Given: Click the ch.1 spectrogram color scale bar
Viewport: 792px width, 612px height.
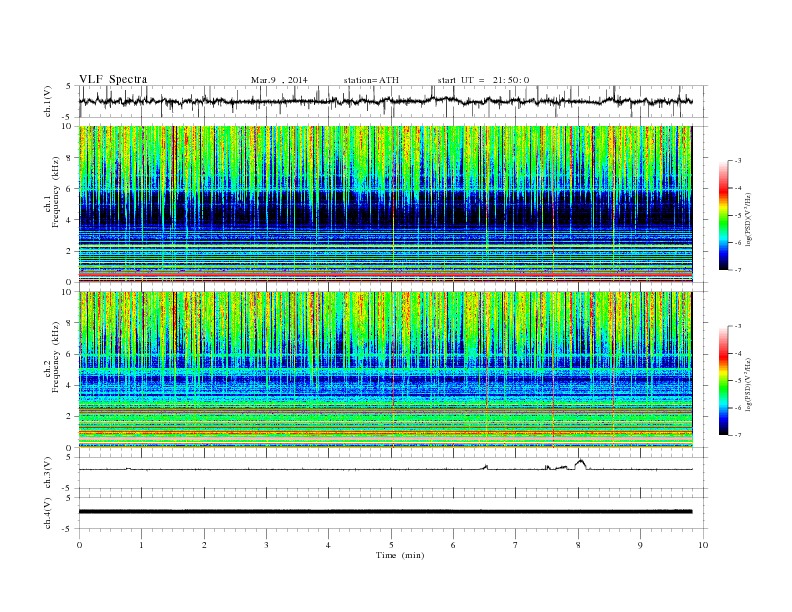Looking at the screenshot, I should click(724, 216).
